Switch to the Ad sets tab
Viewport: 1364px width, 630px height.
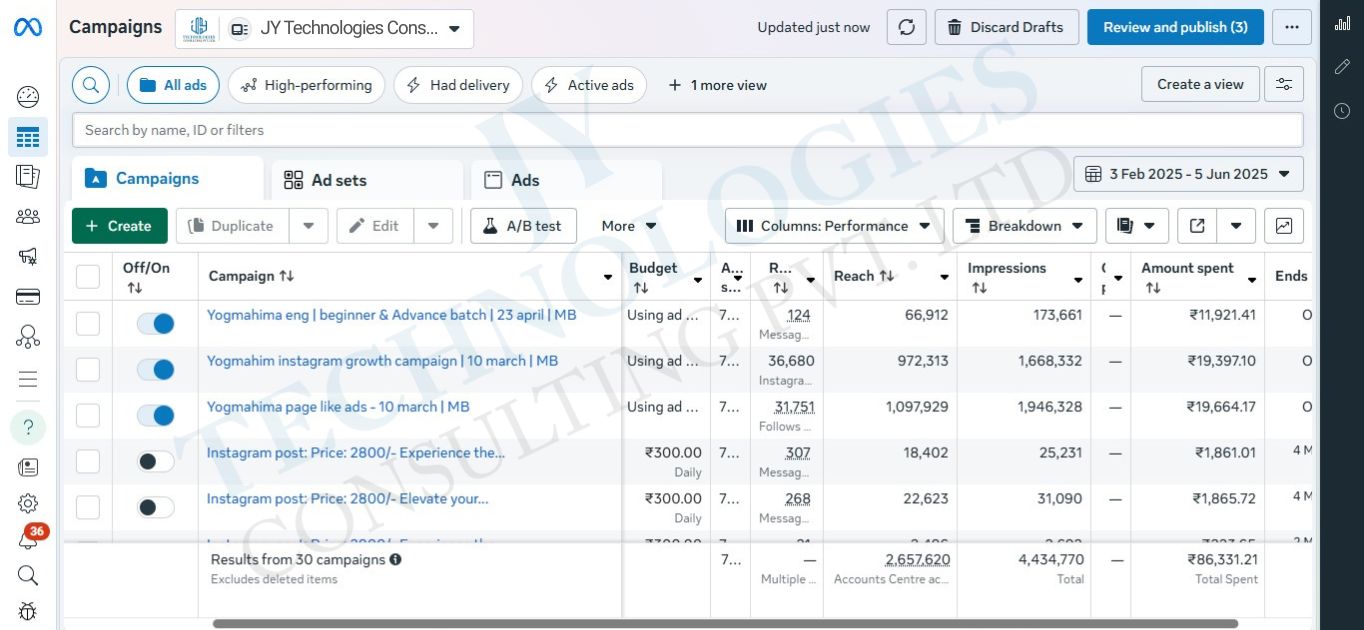[x=367, y=180]
